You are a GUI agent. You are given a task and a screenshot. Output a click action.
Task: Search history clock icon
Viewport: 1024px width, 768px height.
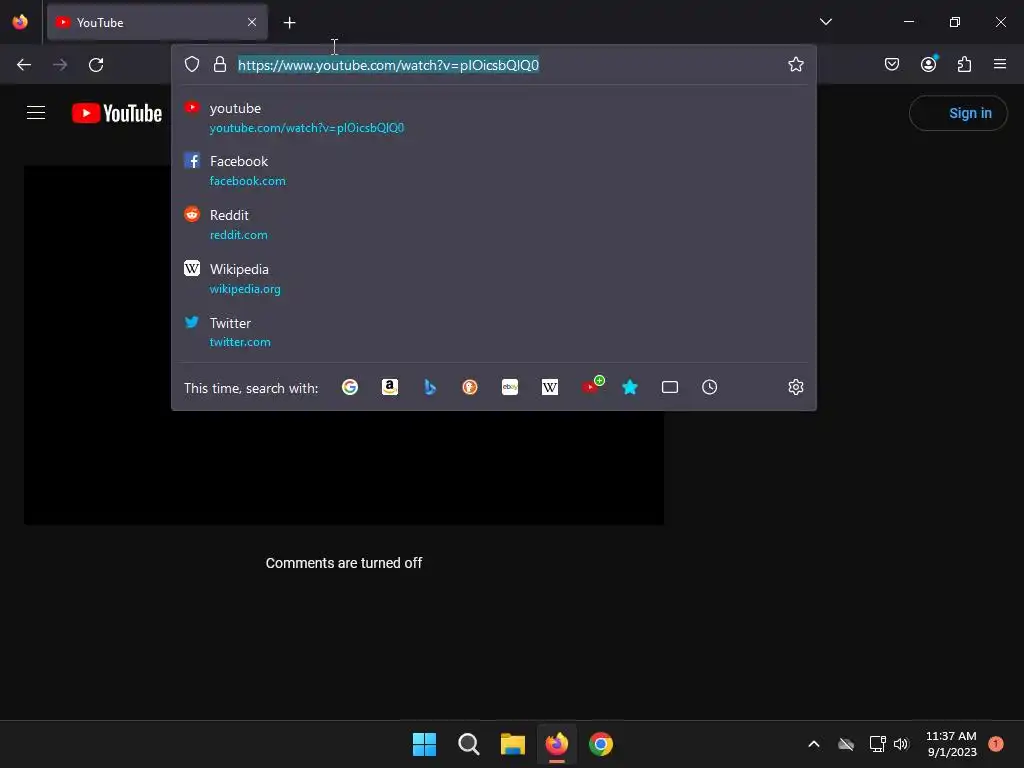coord(709,387)
